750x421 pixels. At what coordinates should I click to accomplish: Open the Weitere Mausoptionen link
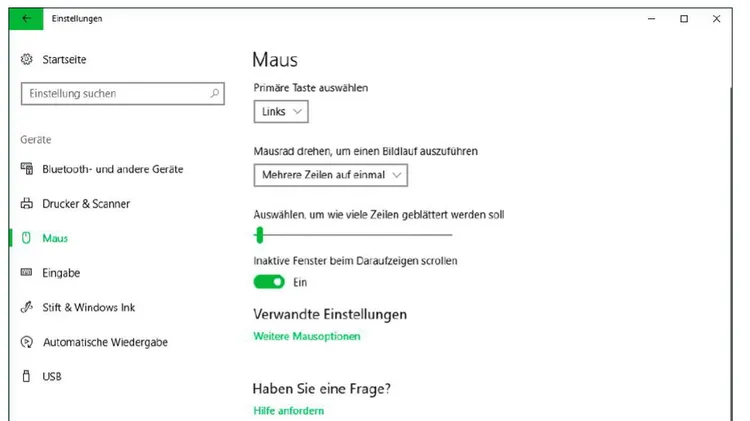click(307, 336)
